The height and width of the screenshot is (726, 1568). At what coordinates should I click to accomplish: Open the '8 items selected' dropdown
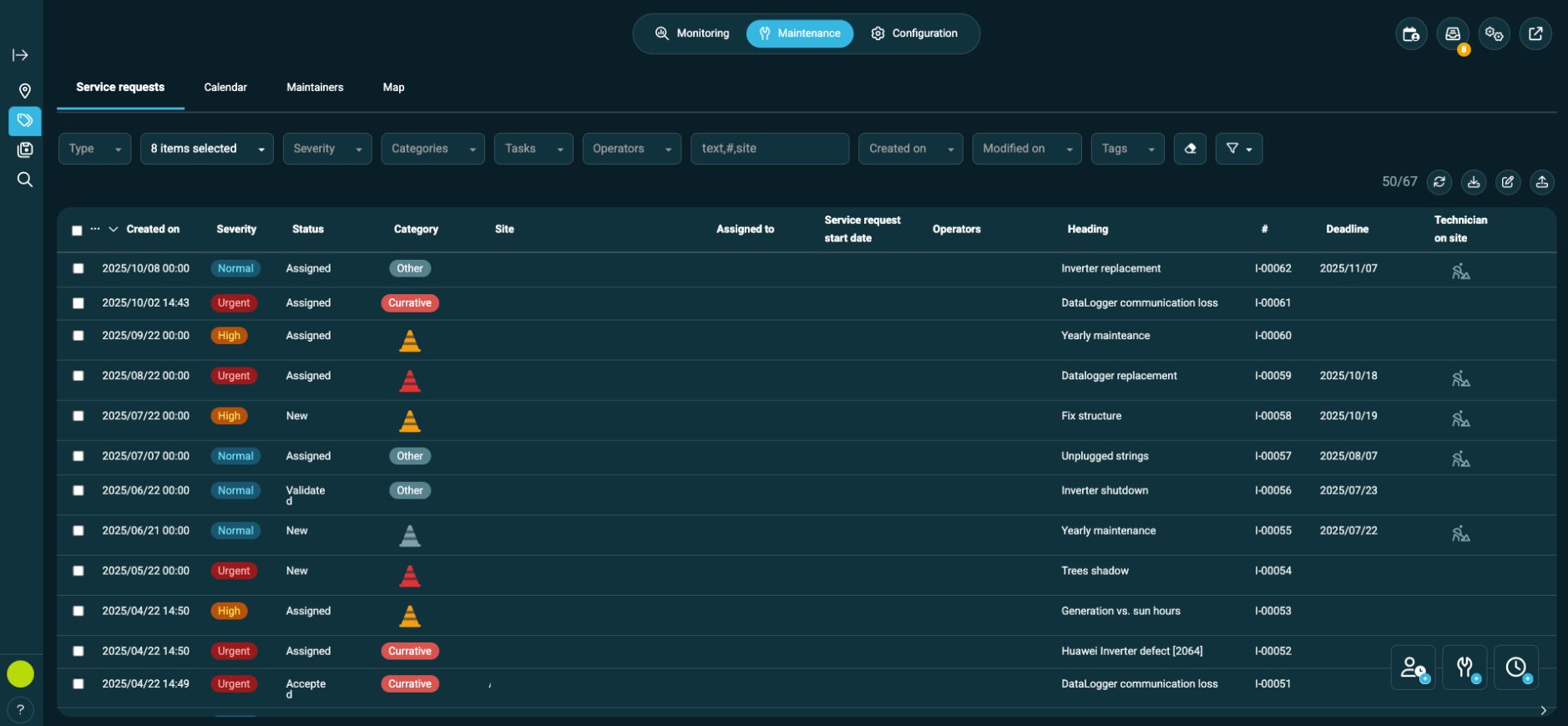[206, 149]
